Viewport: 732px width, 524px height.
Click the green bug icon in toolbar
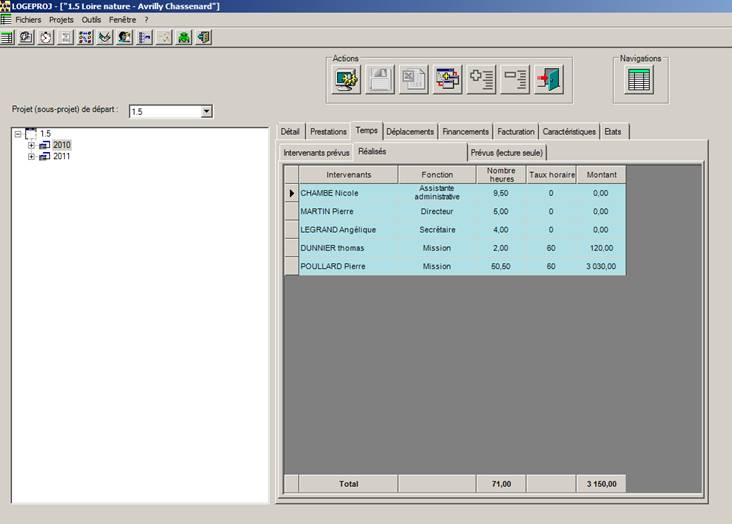(x=184, y=37)
